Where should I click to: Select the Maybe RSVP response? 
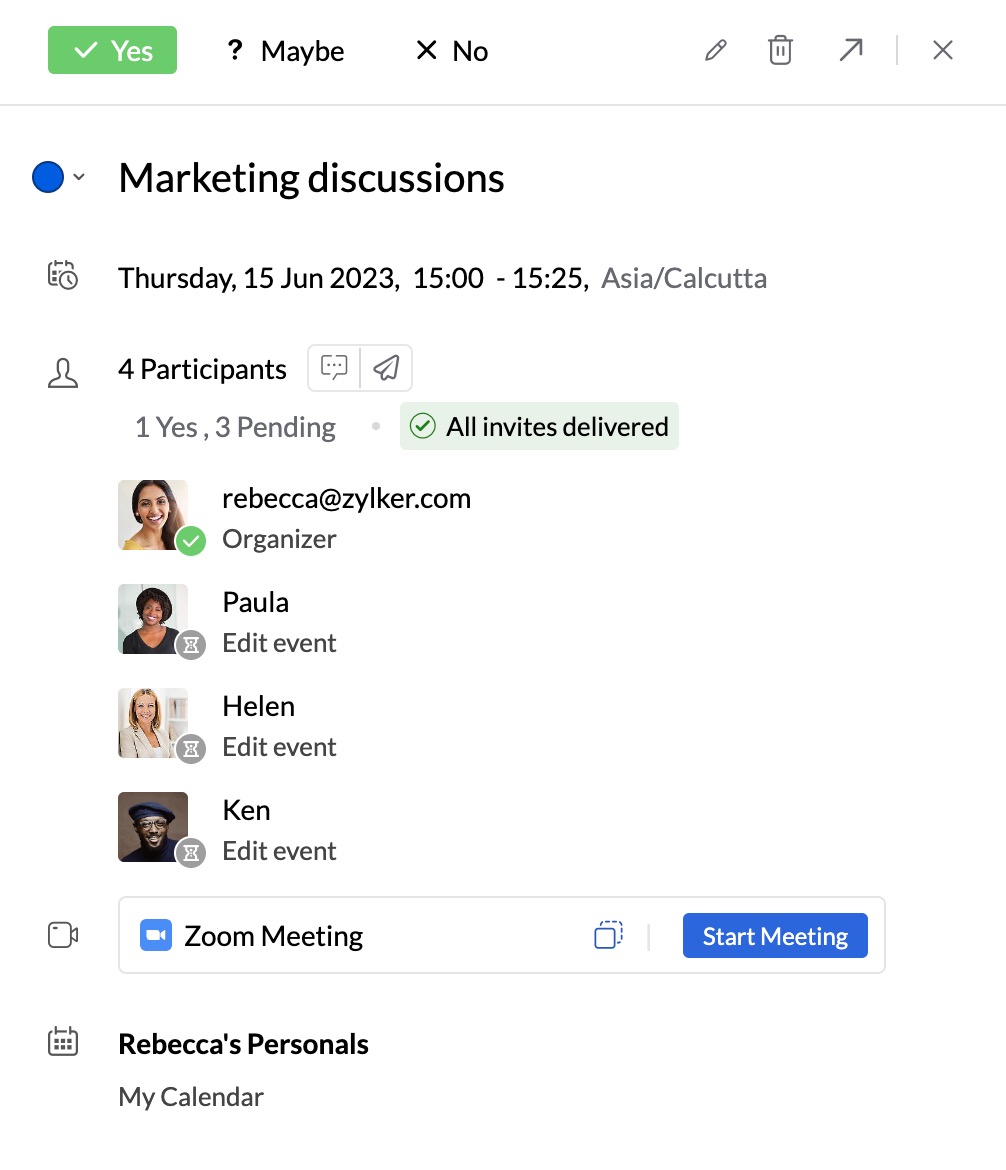pos(285,51)
